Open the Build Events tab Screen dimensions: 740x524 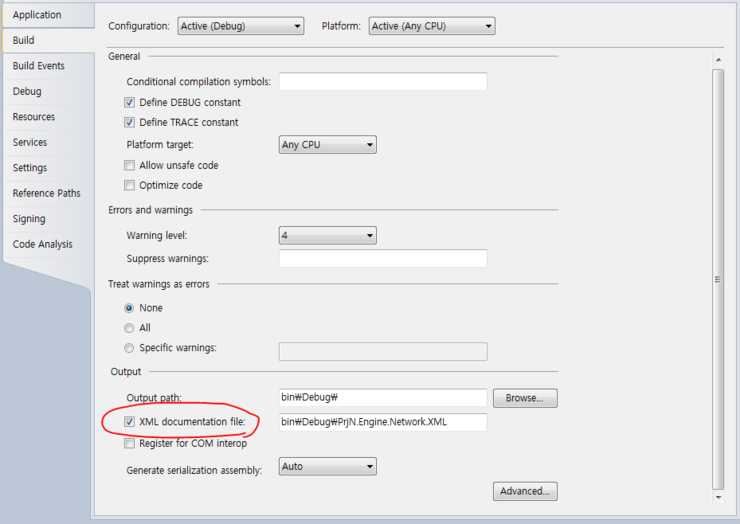39,66
